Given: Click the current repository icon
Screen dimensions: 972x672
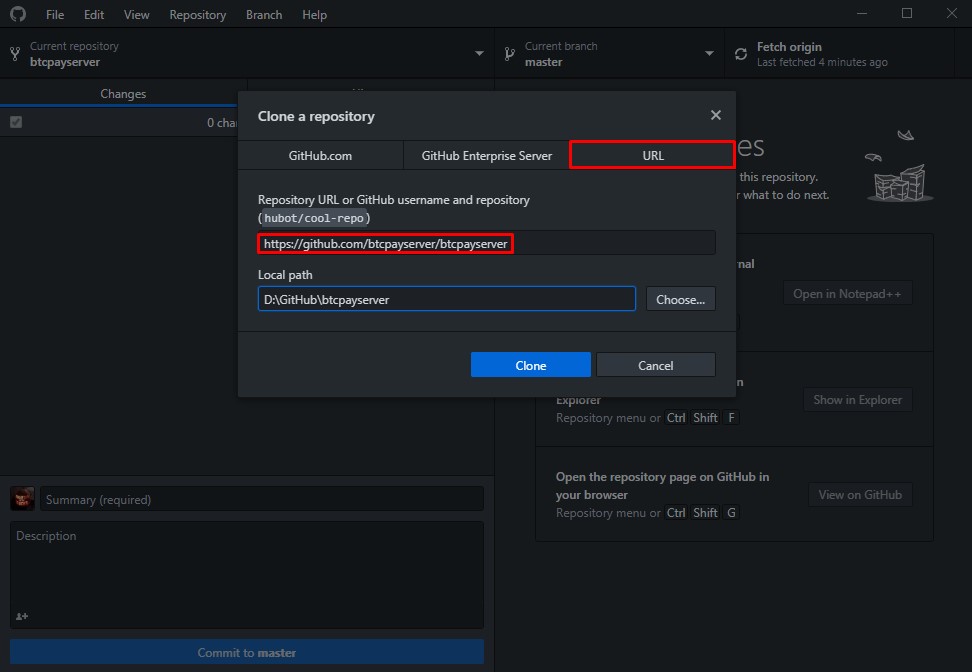Looking at the screenshot, I should (x=15, y=54).
